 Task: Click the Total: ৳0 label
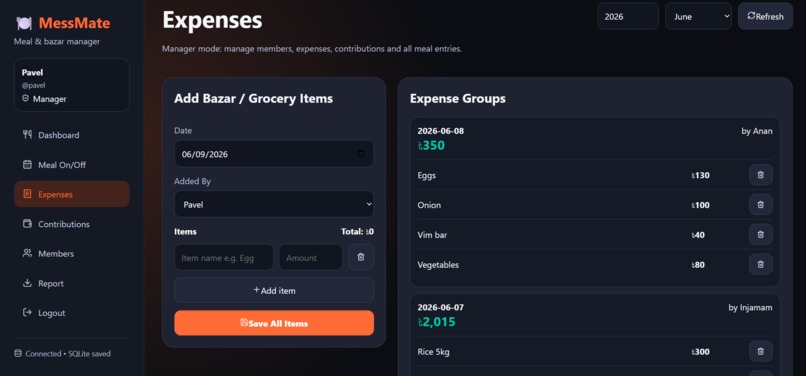(357, 231)
